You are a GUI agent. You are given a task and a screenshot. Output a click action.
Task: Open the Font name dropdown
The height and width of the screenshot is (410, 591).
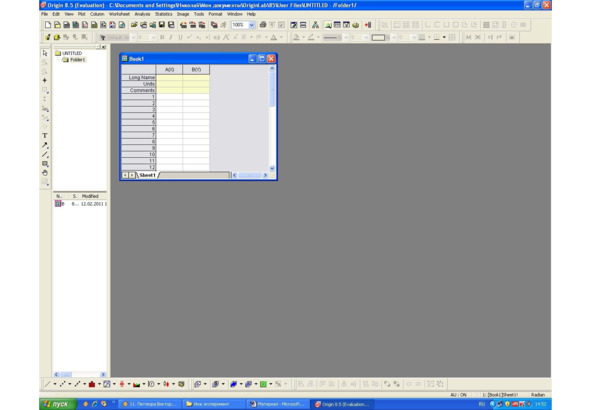point(133,37)
